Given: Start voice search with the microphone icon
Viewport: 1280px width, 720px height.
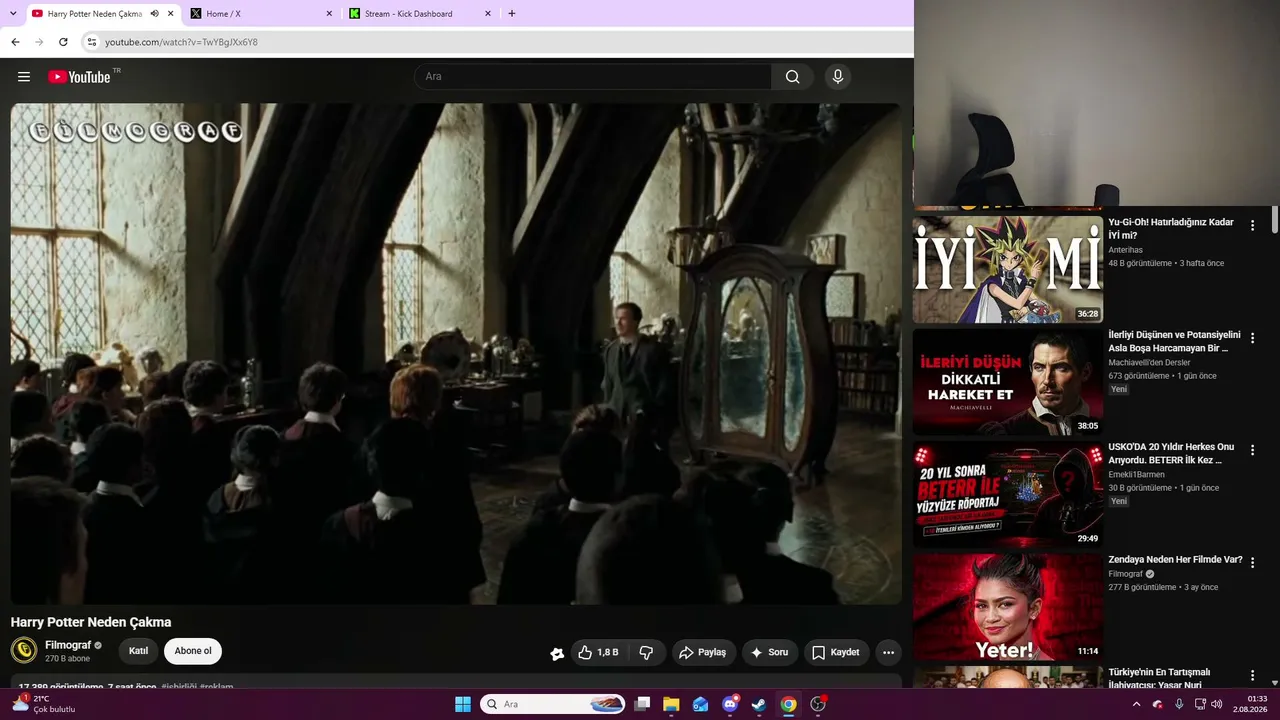Looking at the screenshot, I should click(838, 77).
